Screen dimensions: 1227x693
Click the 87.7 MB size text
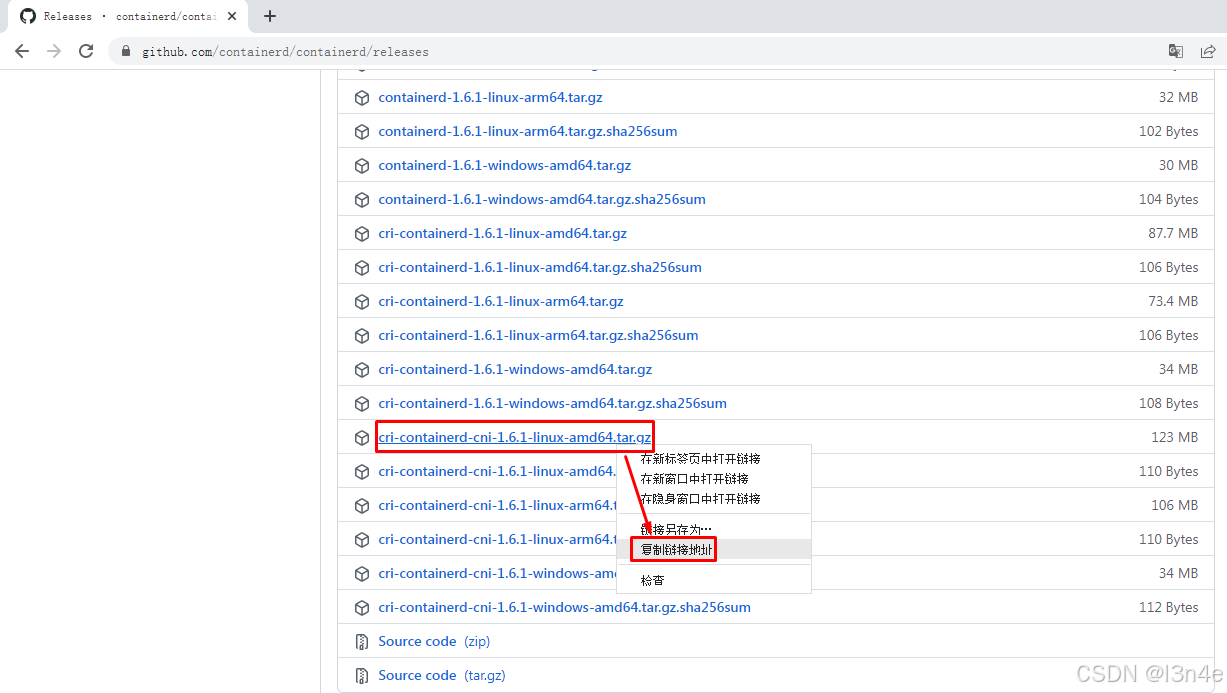click(x=1173, y=234)
